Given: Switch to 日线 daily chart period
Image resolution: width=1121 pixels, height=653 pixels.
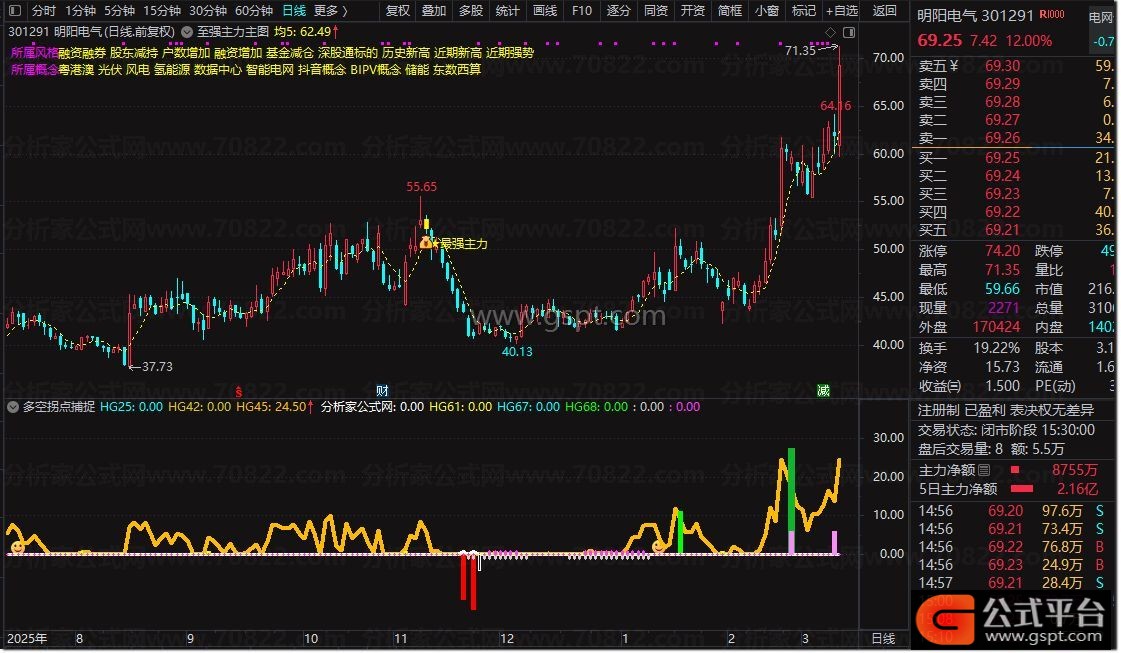Looking at the screenshot, I should pyautogui.click(x=293, y=11).
